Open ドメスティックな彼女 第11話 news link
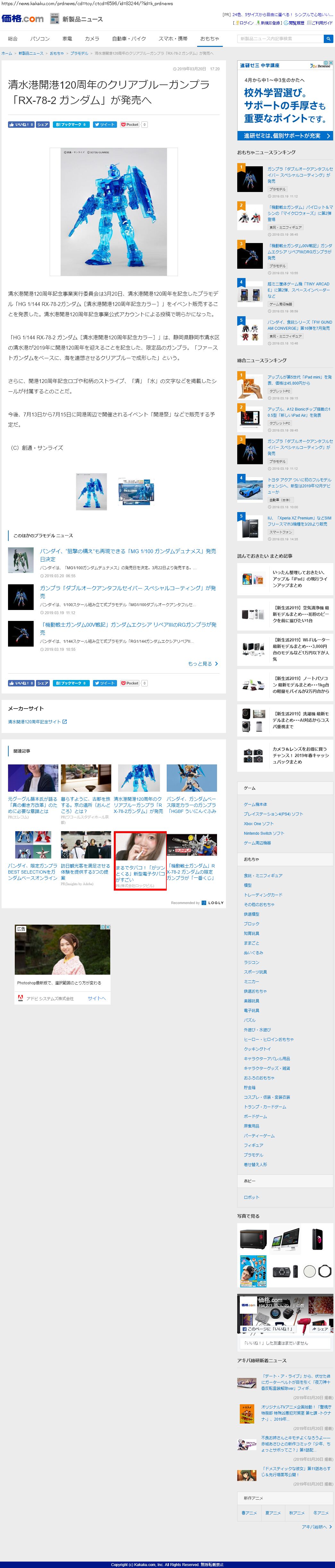Screen dimensions: 335x1568 pos(296,1472)
